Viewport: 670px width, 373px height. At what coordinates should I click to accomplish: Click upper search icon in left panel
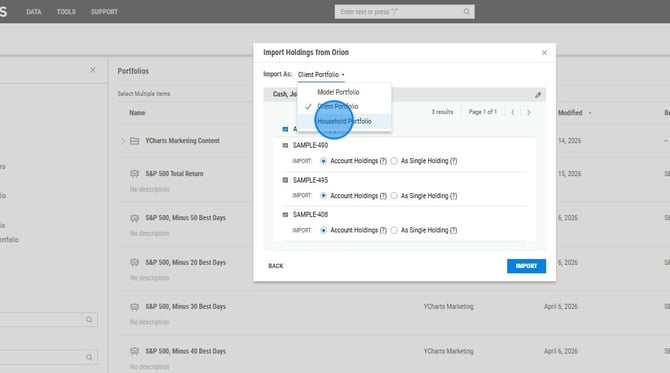coord(89,320)
